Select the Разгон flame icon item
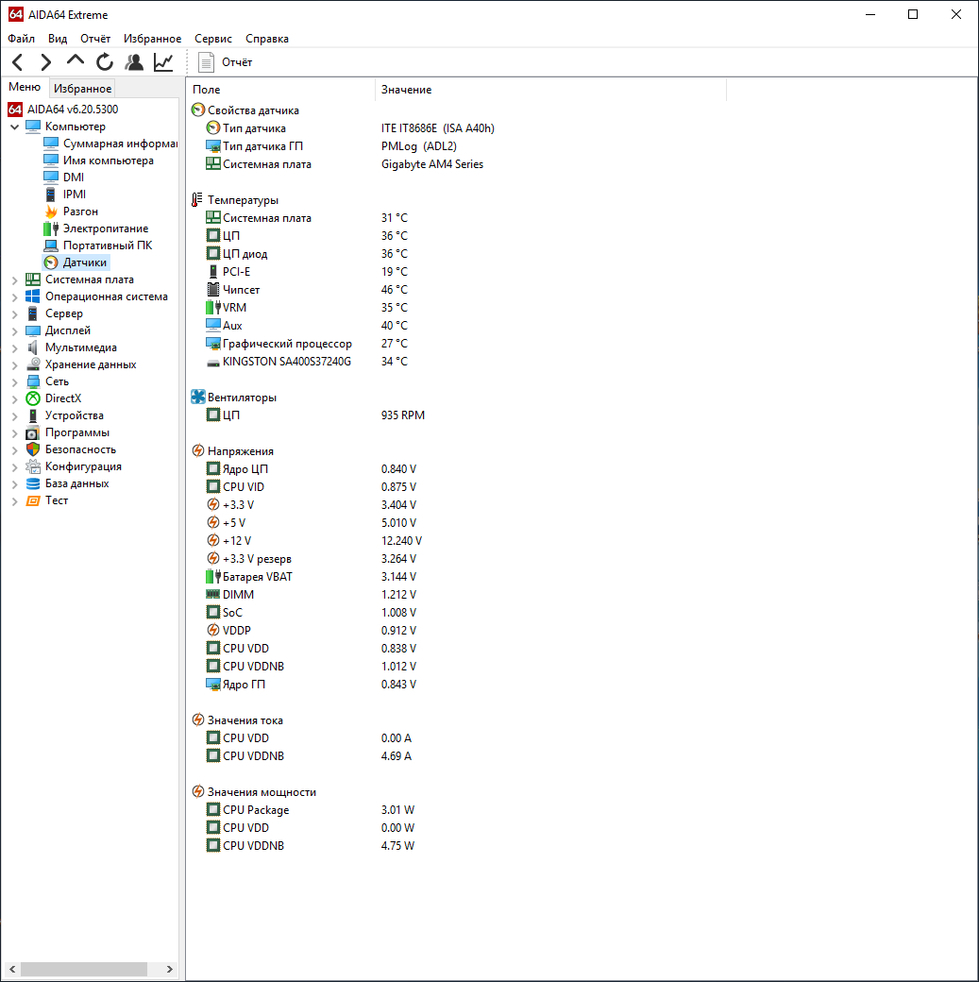The height and width of the screenshot is (982, 979). (x=80, y=211)
